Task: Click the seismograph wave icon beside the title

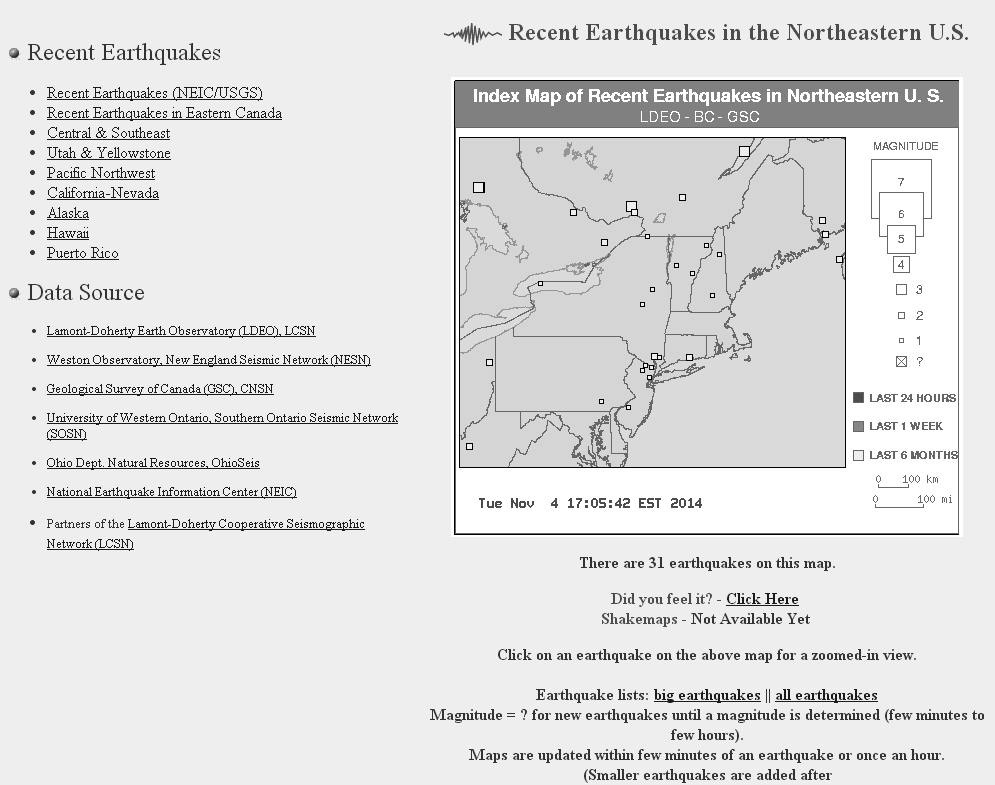Action: tap(472, 34)
